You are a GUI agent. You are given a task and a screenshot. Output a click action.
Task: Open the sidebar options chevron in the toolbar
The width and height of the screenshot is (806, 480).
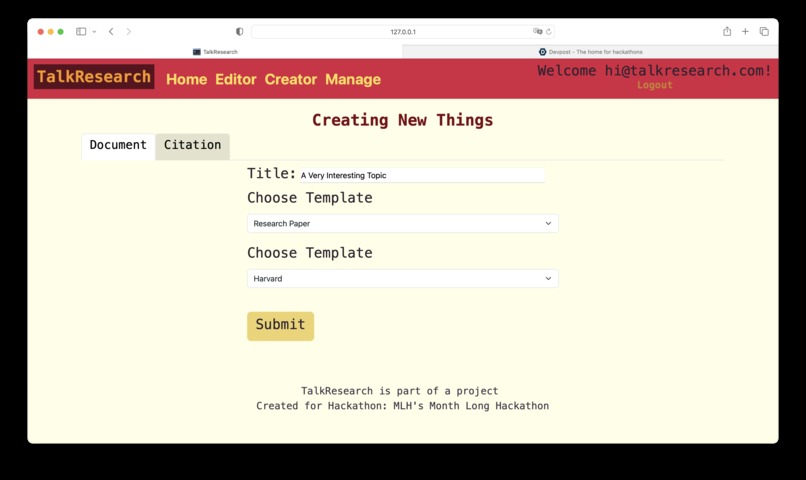[x=94, y=32]
